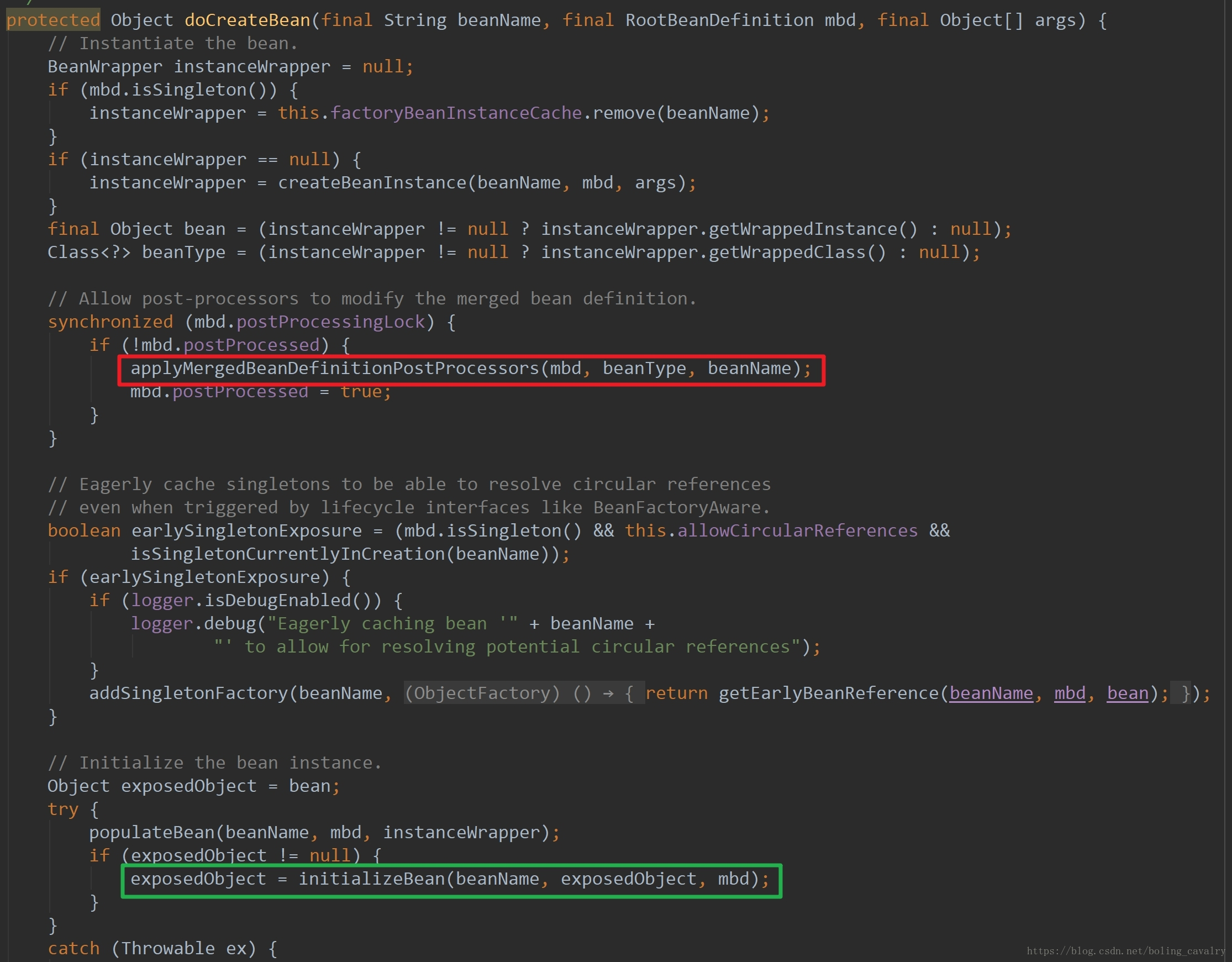Expand the folded (ObjectFactory) lambda region

coord(524,693)
